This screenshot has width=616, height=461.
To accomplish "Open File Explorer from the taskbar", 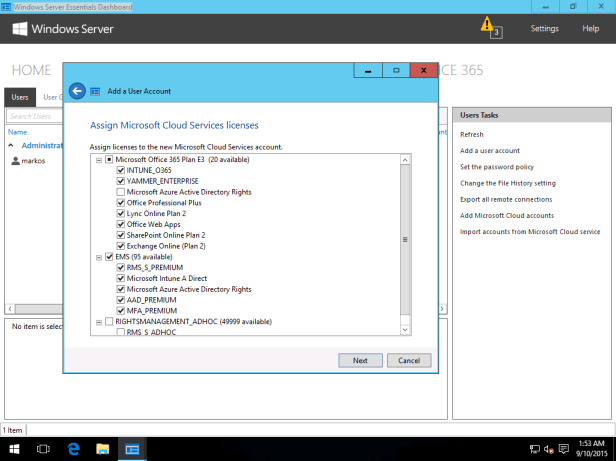I will pyautogui.click(x=102, y=449).
